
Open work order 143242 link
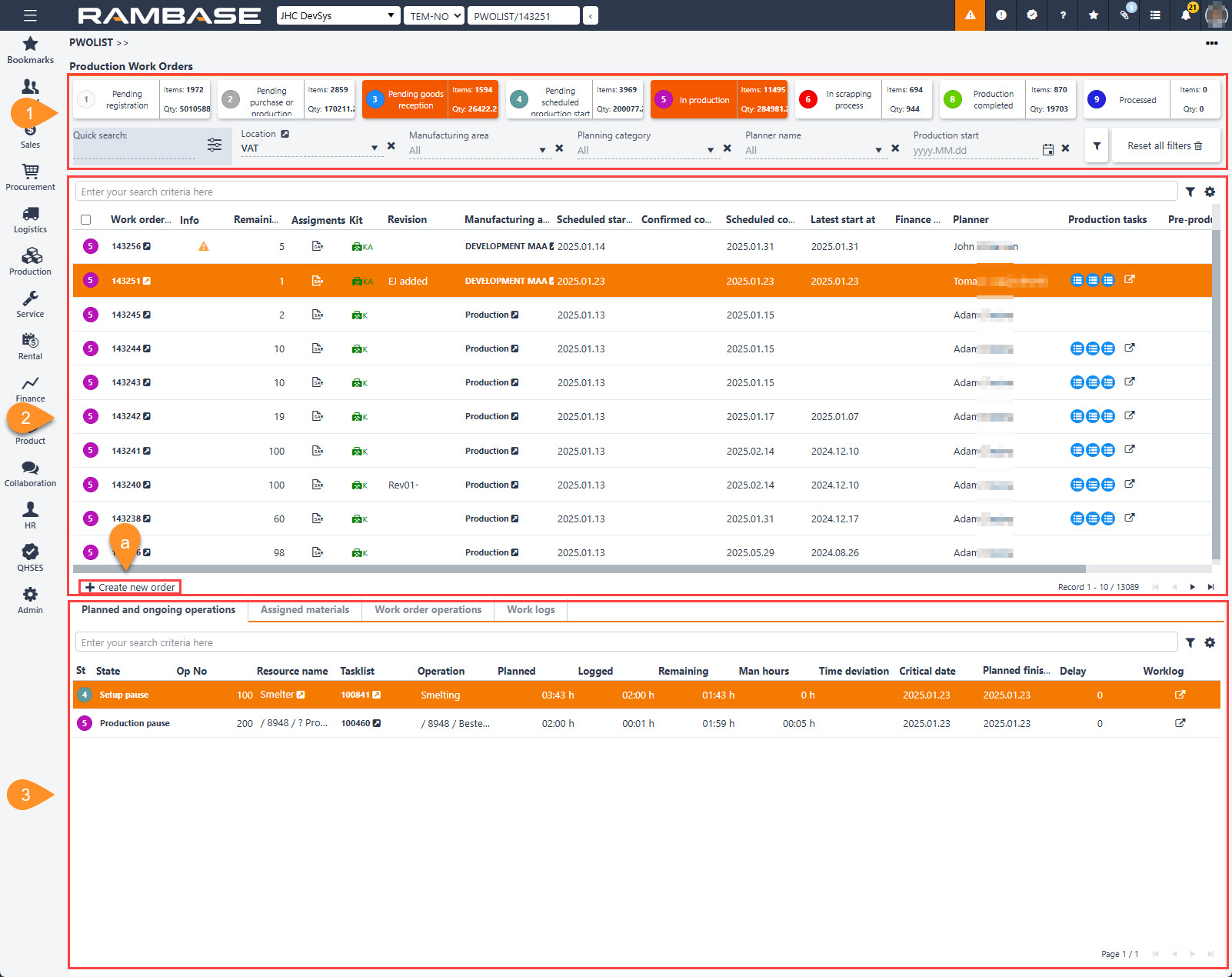pyautogui.click(x=130, y=416)
